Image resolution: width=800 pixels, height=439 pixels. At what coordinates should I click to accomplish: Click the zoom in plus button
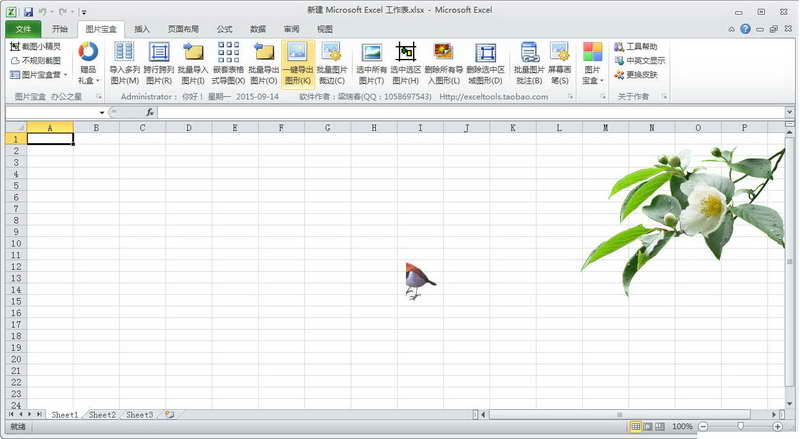point(778,426)
